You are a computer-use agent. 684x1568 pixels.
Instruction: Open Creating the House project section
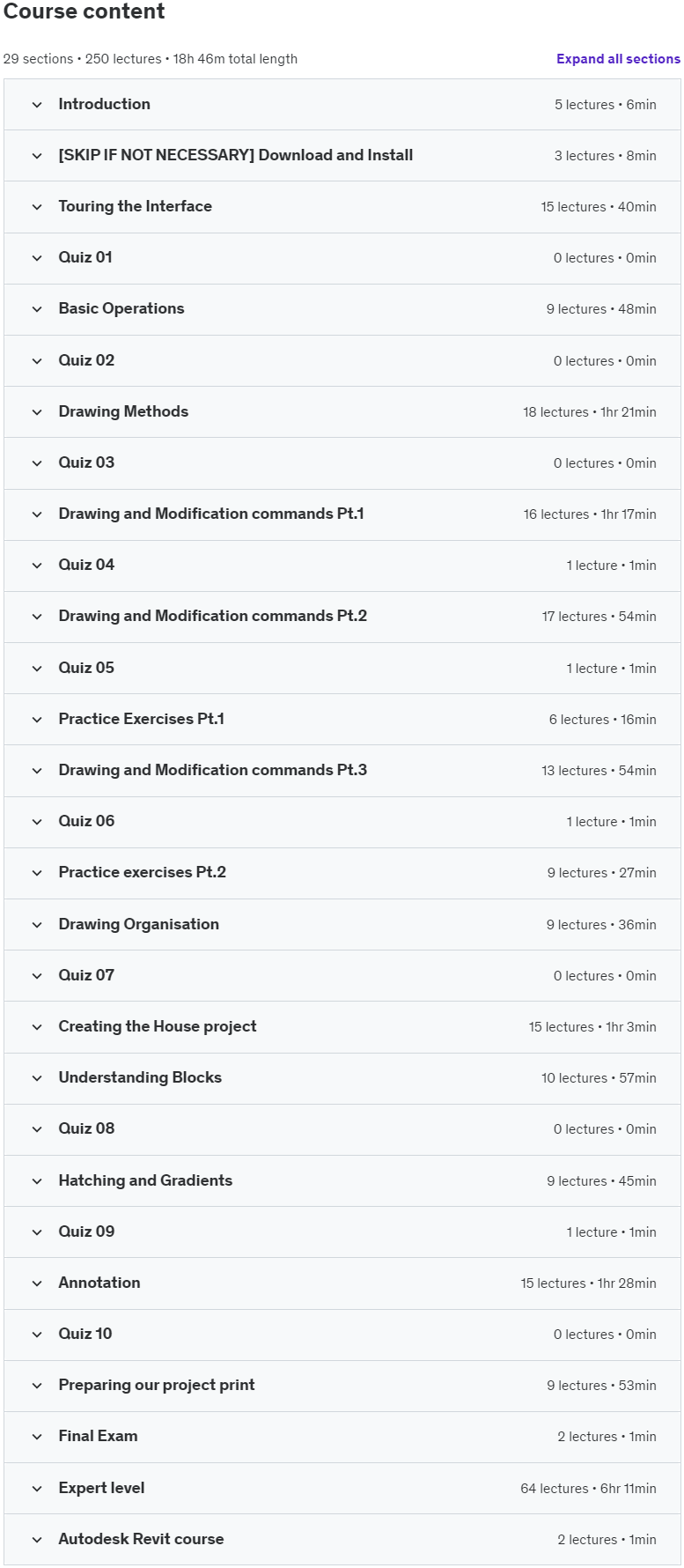coord(158,1026)
